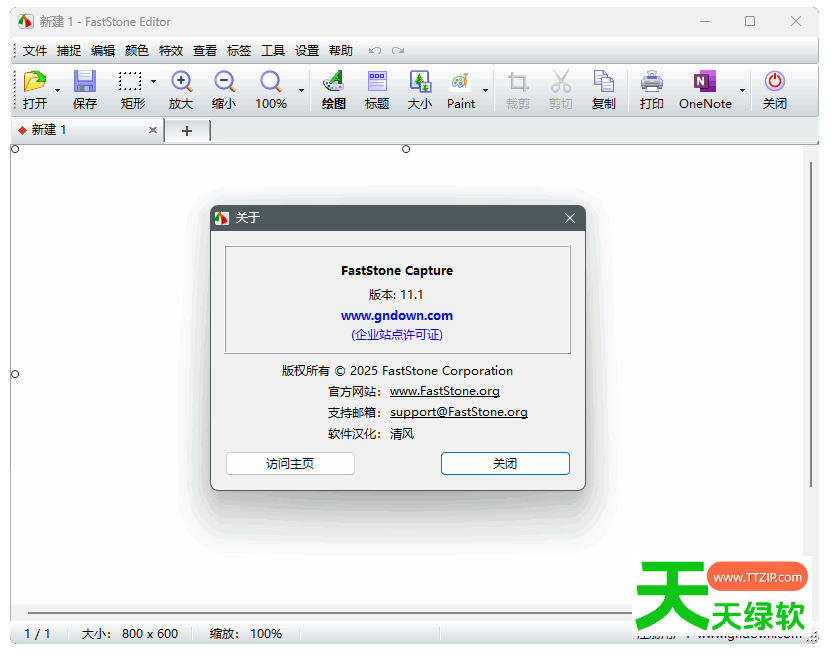
Task: Close the 关于 dialog with the X
Action: pyautogui.click(x=570, y=218)
